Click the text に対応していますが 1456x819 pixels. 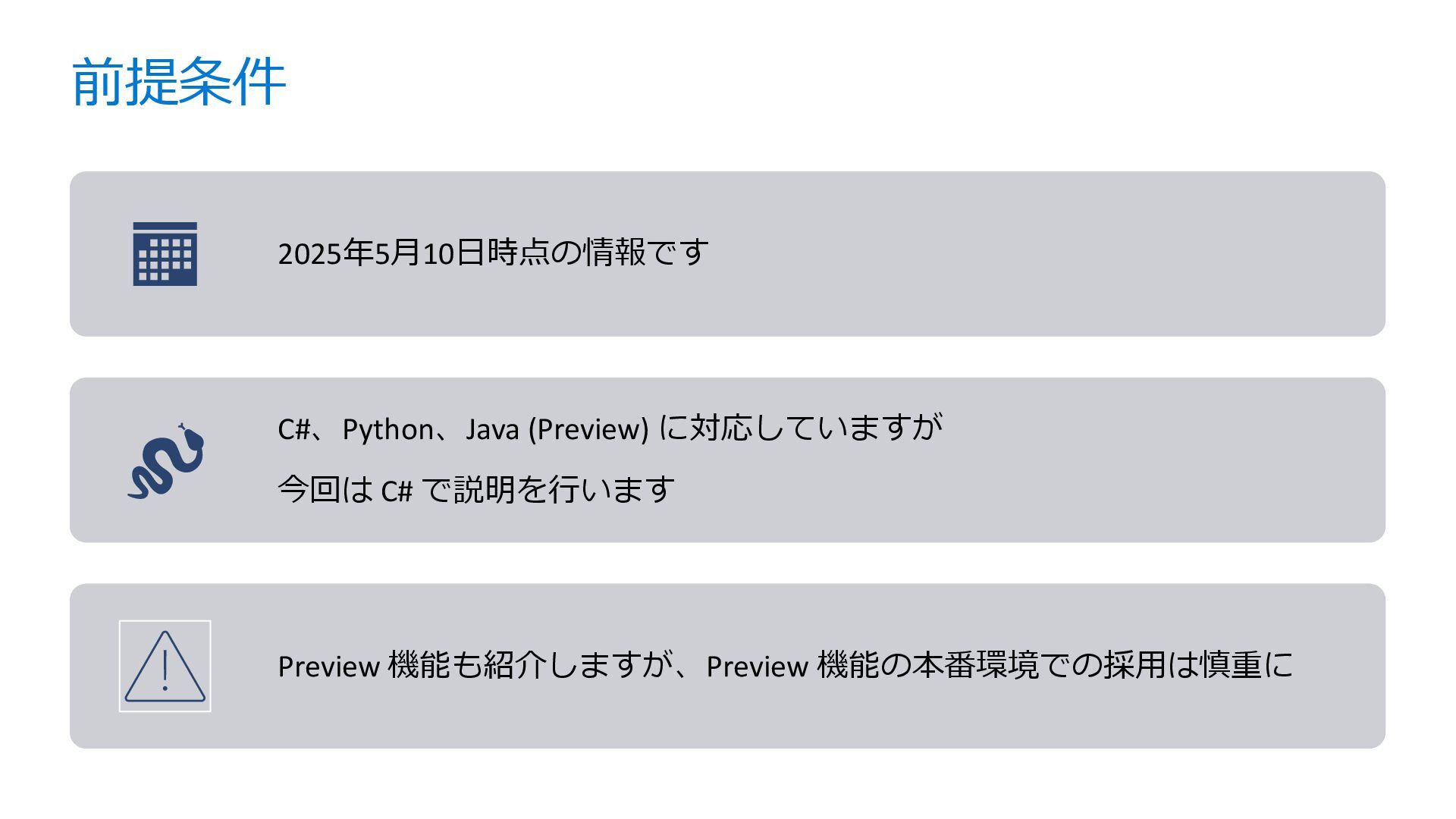[x=801, y=428]
